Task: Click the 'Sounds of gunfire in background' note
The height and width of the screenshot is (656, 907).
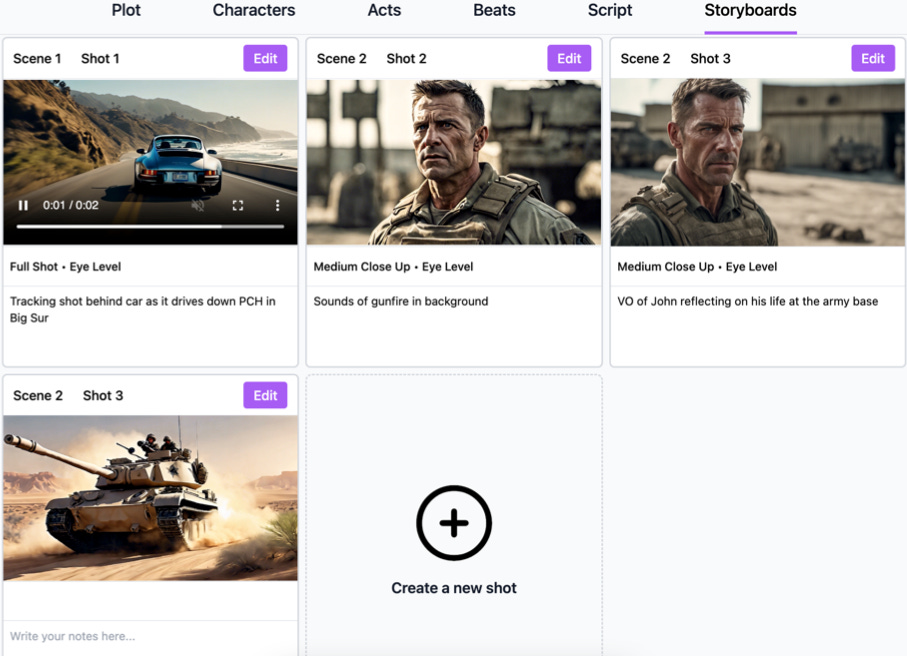Action: tap(401, 301)
